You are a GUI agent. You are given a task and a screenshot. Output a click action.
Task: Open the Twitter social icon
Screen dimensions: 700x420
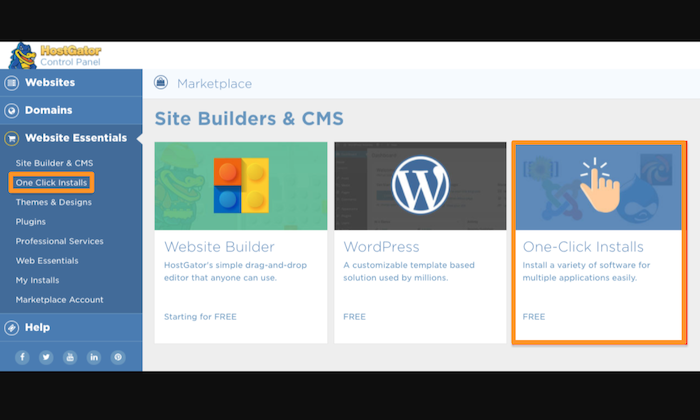pos(46,357)
